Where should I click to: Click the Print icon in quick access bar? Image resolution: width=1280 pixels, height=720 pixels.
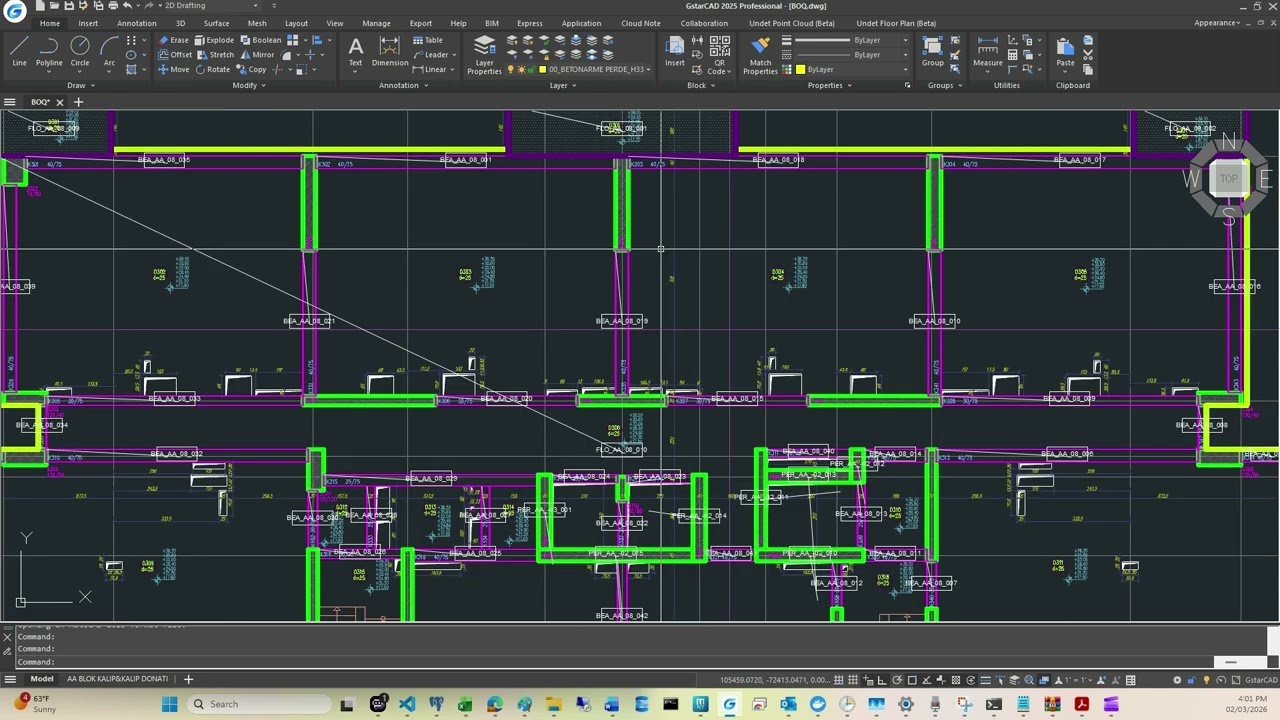113,6
